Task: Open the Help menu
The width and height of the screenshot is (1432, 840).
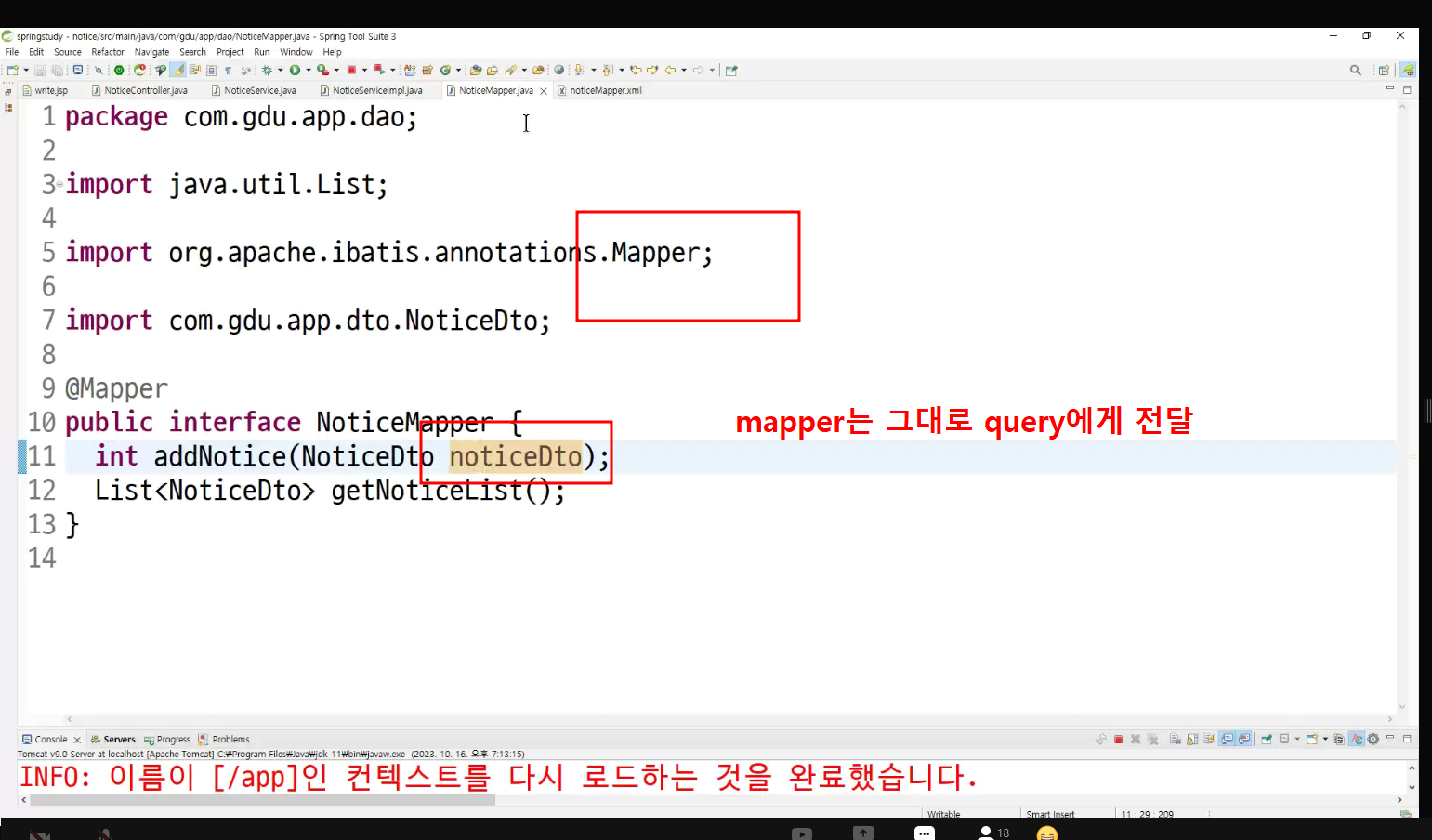Action: pyautogui.click(x=333, y=52)
